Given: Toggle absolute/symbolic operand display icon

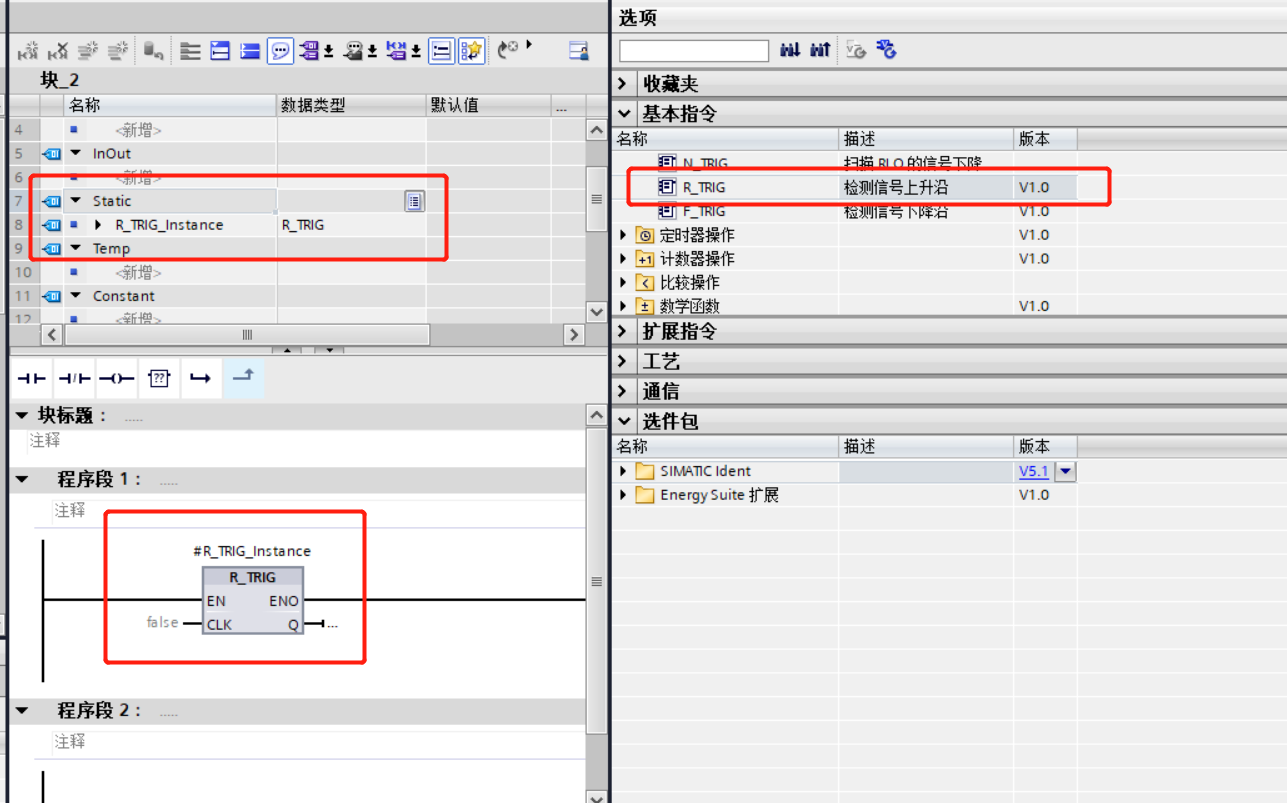Looking at the screenshot, I should [440, 51].
